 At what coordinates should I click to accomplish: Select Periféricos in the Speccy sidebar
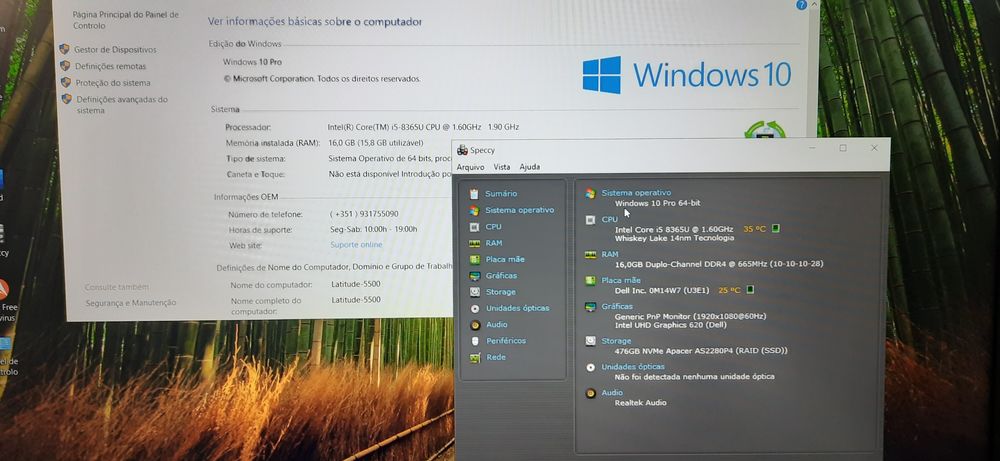[x=506, y=340]
